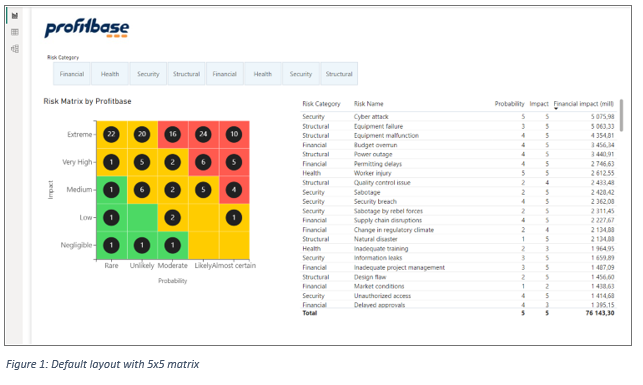Sort by the Impact column header
Viewport: 643px width, 385px height.
point(539,104)
